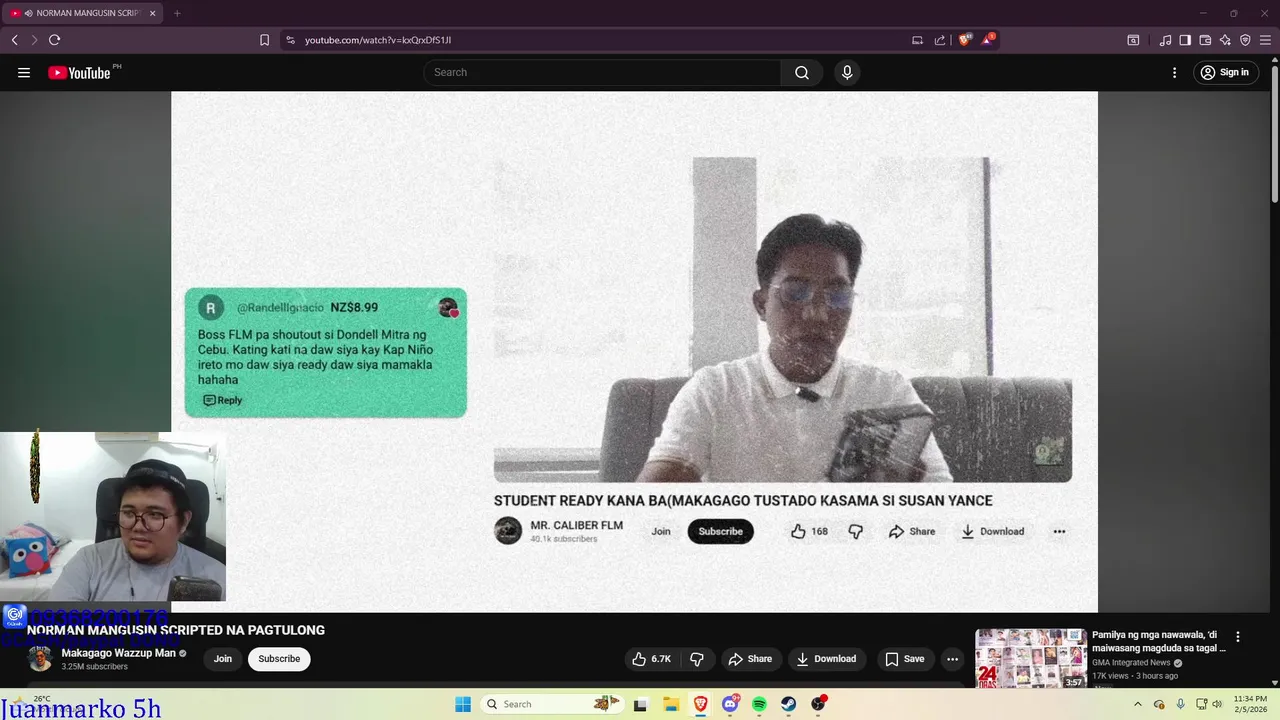Click the GMA Integrated News channel name
Screen dimensions: 1280x720
tap(1131, 662)
